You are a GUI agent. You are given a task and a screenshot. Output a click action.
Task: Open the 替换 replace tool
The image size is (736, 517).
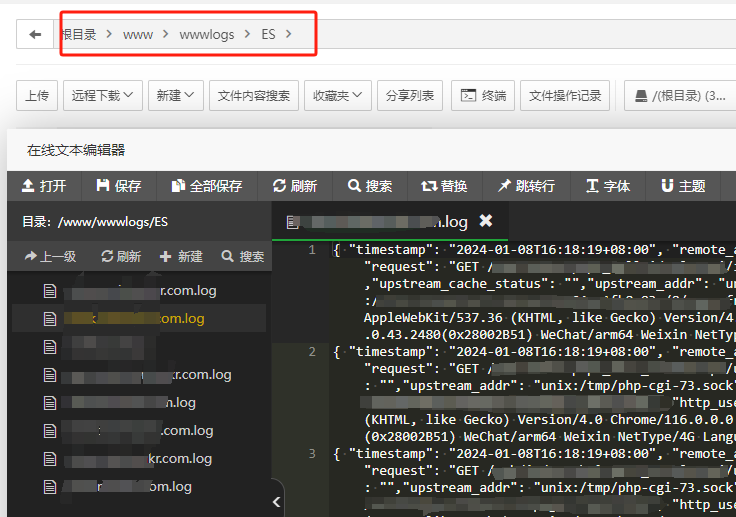(x=445, y=186)
